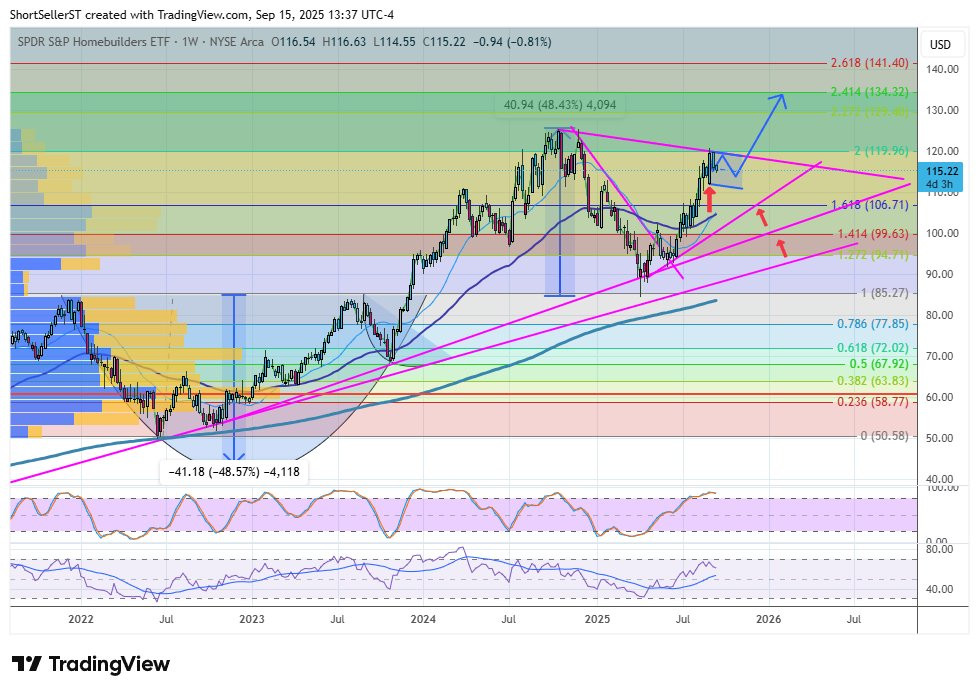Click the 2025 label on time axis
Screen dimensions: 979x694
(598, 619)
